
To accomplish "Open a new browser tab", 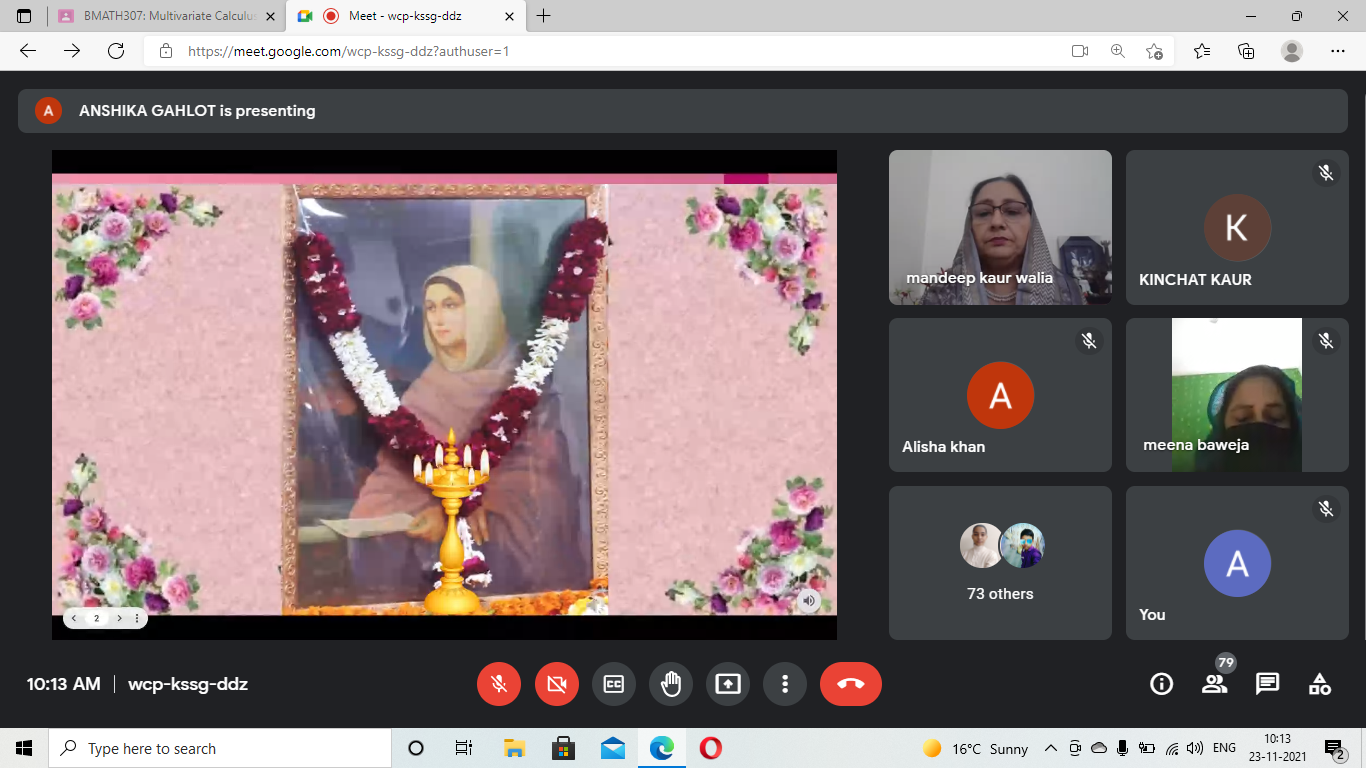I will (544, 16).
